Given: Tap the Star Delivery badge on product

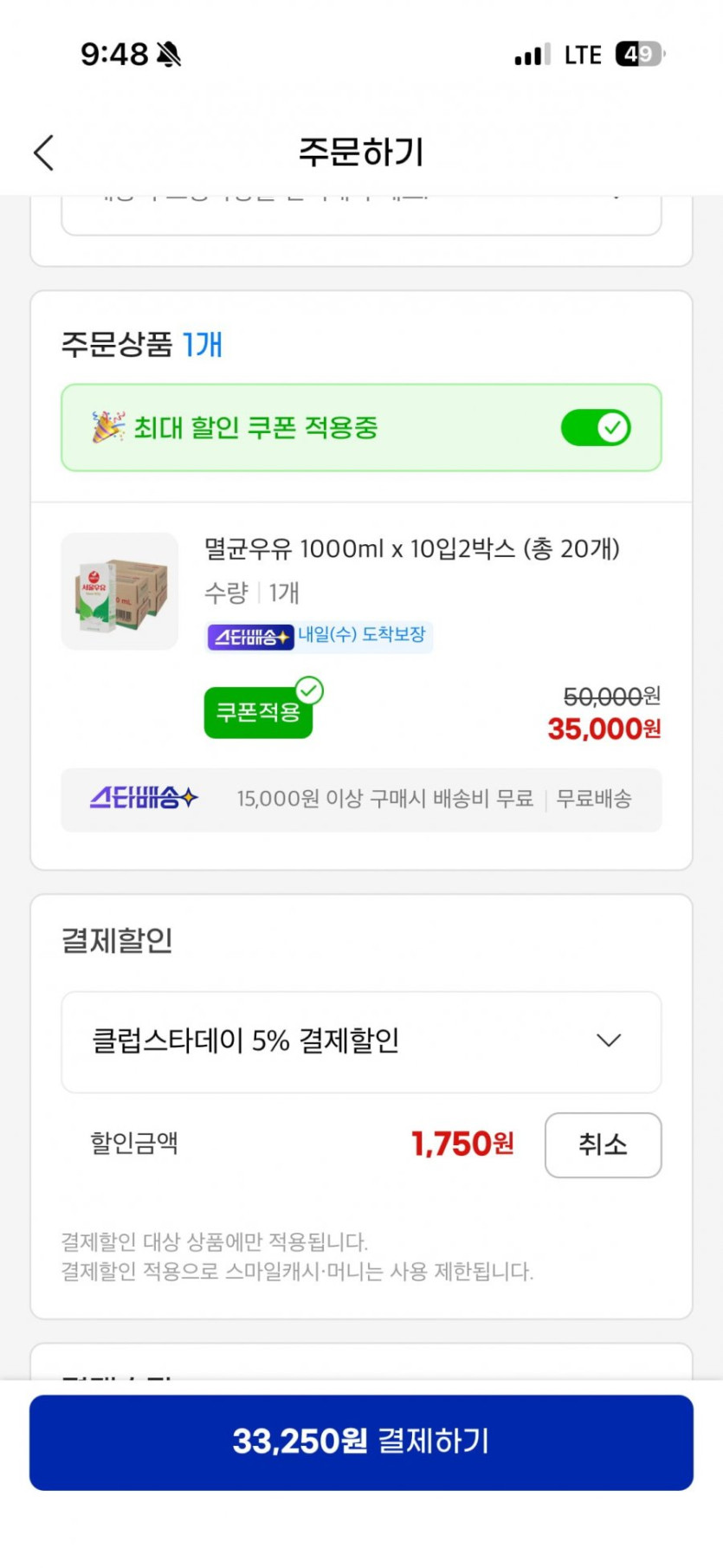Looking at the screenshot, I should 250,637.
